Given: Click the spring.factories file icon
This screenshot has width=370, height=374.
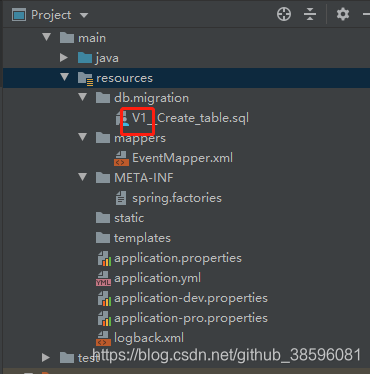Looking at the screenshot, I should (121, 198).
